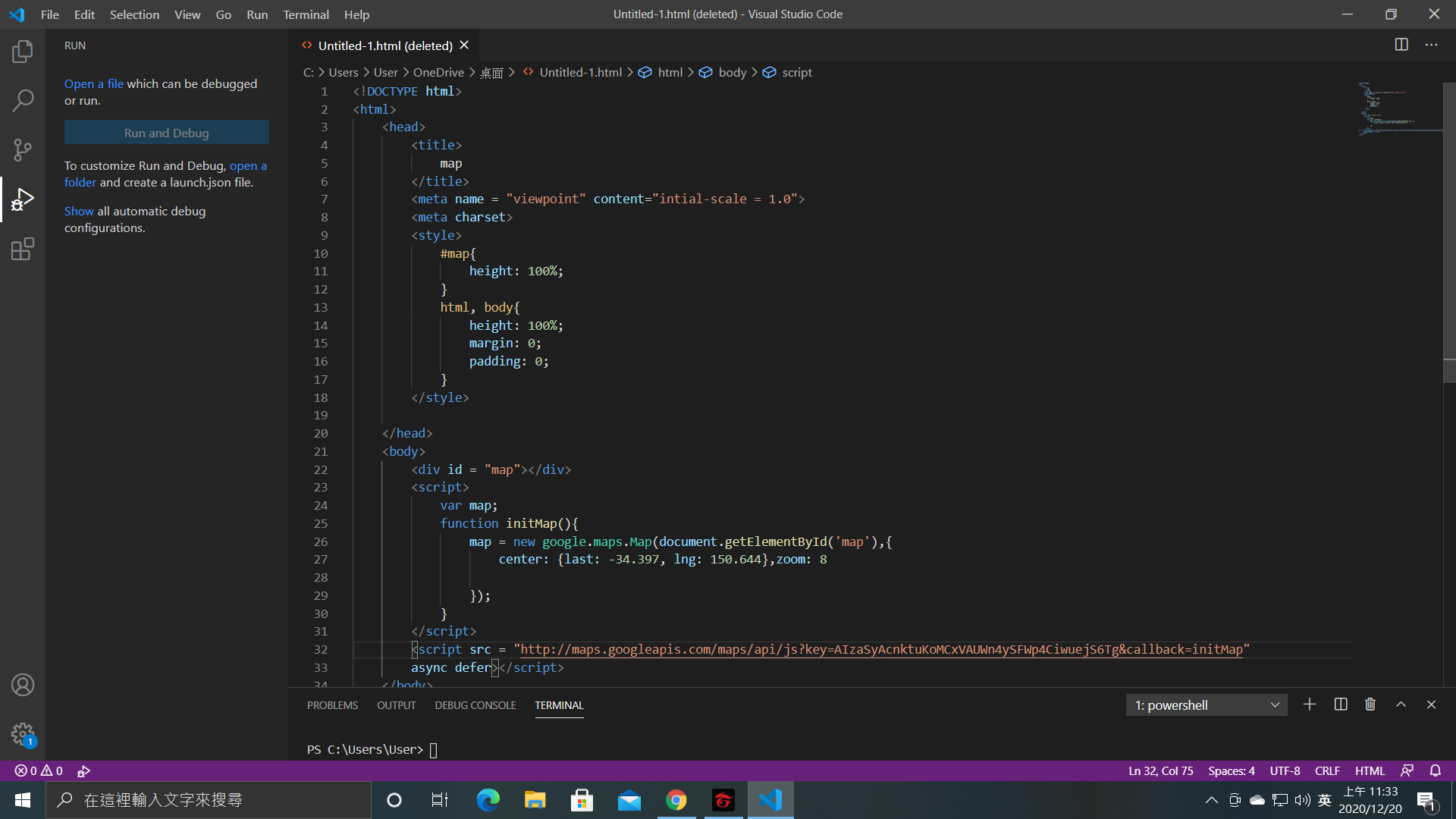The image size is (1456, 819).
Task: Maximize the panel size with chevron
Action: coord(1401,704)
